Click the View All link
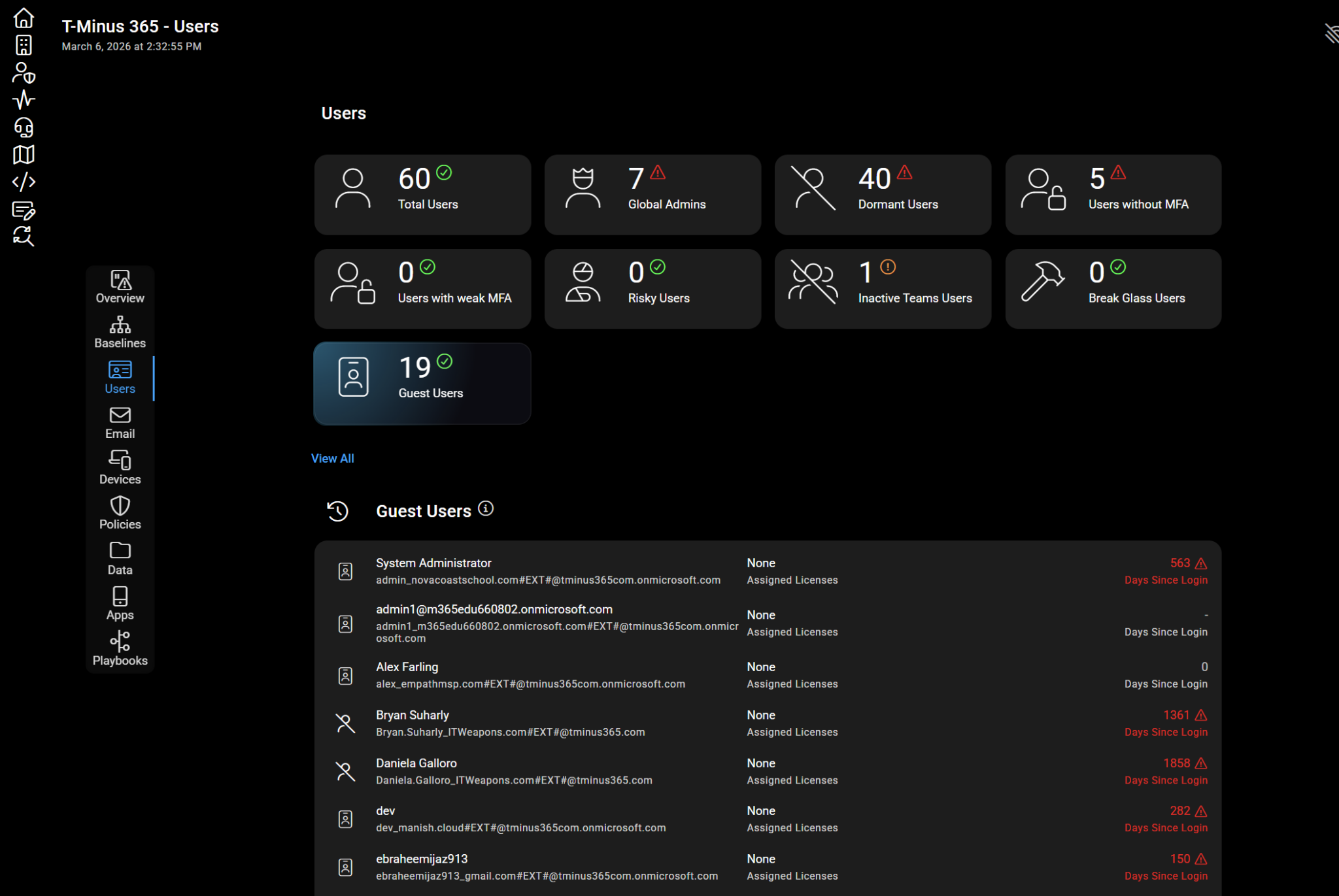Image resolution: width=1339 pixels, height=896 pixels. coord(332,459)
